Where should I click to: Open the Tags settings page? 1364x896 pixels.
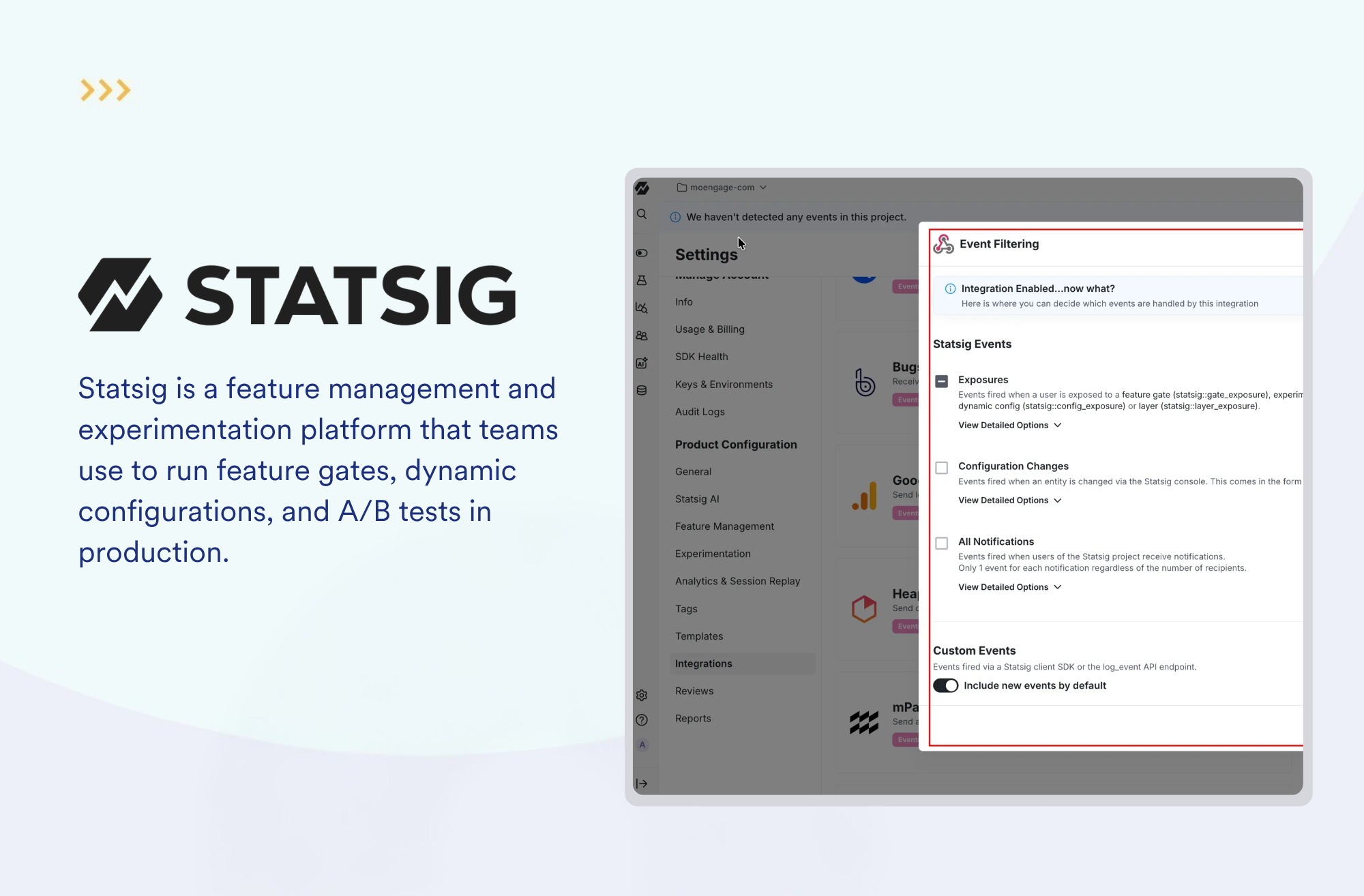[x=686, y=608]
